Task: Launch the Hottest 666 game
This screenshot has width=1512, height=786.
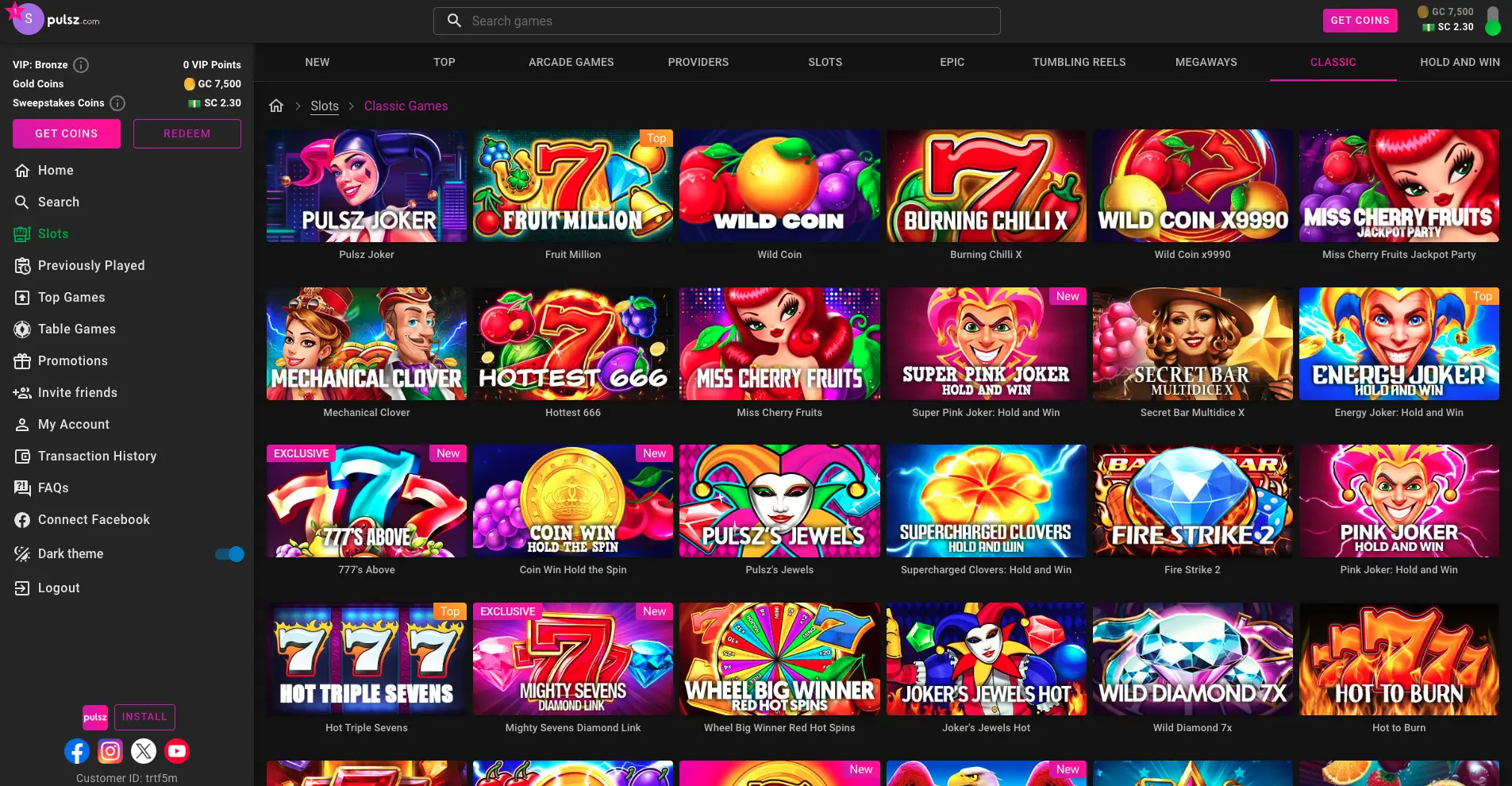Action: point(573,344)
